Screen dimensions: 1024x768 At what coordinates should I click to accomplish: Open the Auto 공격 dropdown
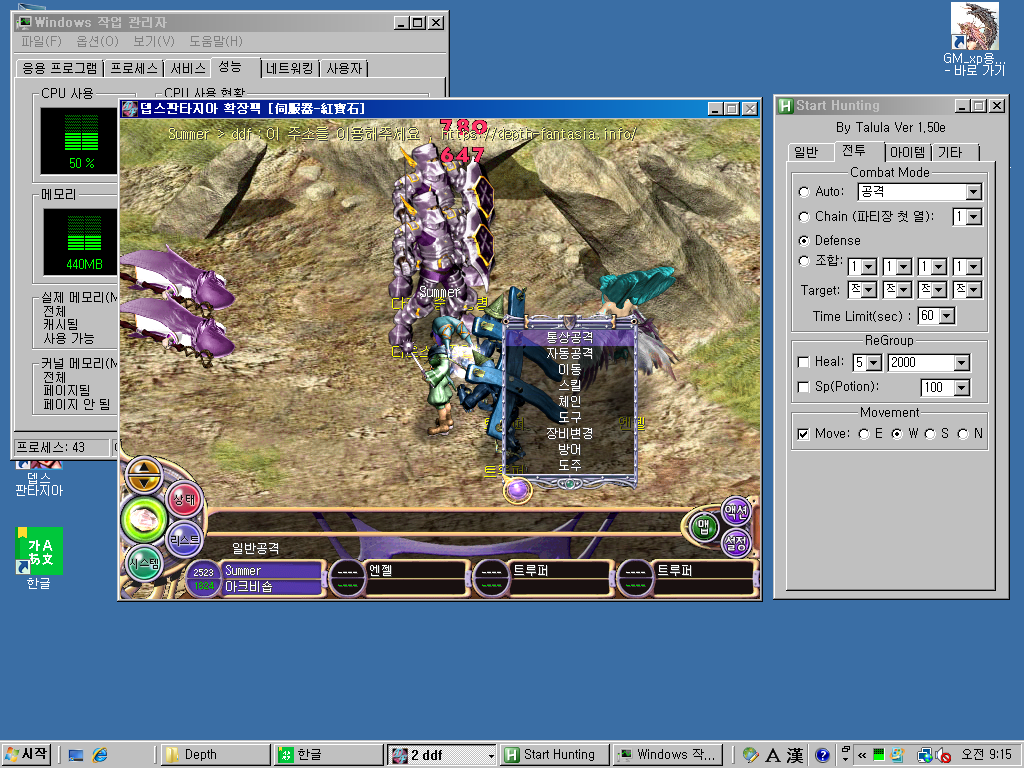[974, 192]
